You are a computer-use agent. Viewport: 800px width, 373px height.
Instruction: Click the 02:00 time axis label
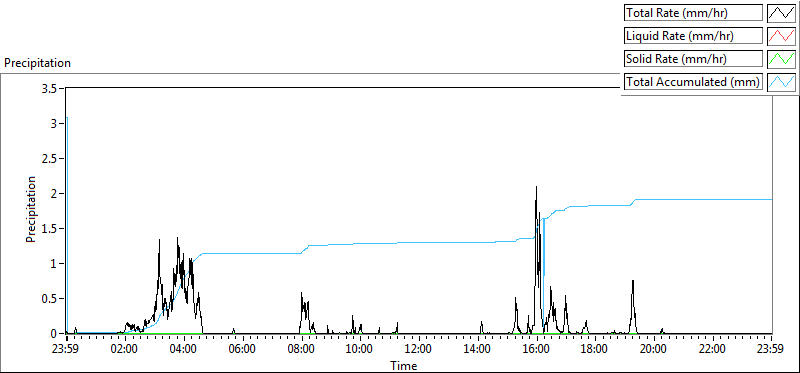(x=124, y=350)
